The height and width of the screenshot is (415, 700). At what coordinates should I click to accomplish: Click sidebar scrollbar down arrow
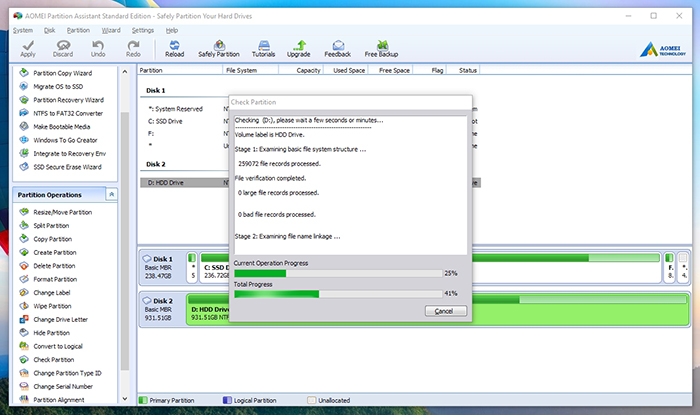coord(125,398)
